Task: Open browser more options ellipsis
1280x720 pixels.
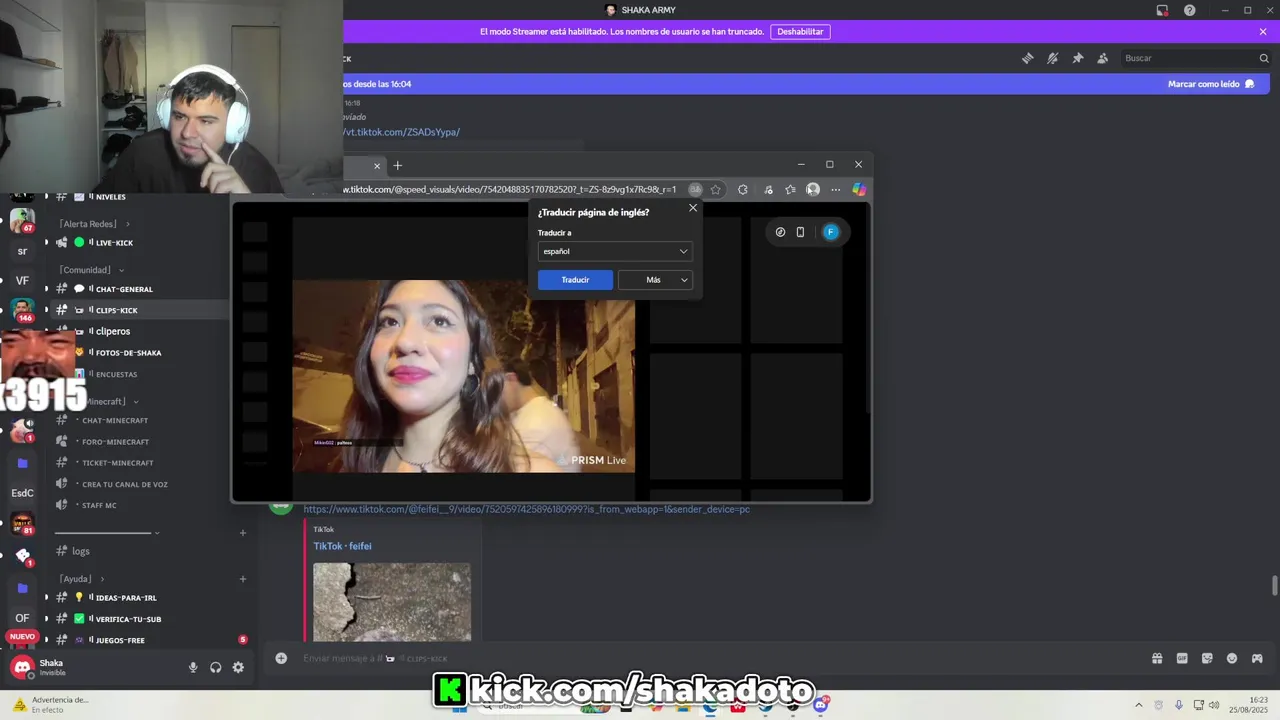Action: tap(835, 189)
